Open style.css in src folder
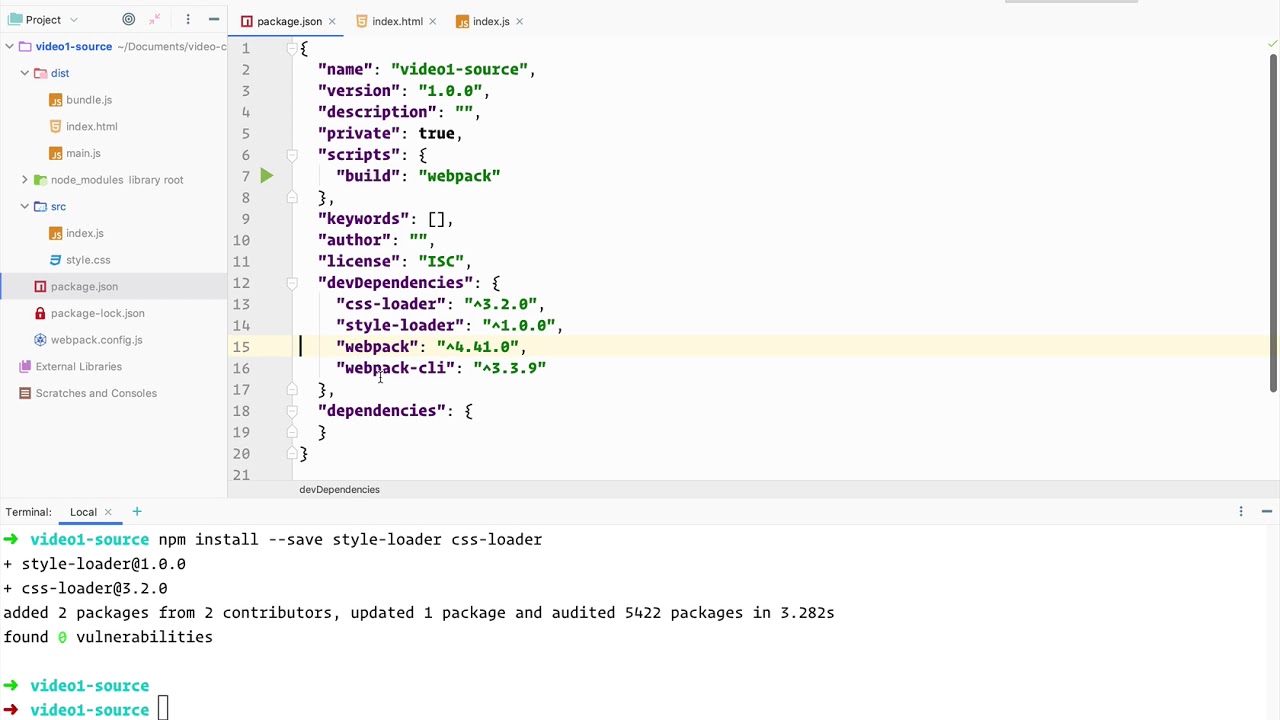Image resolution: width=1280 pixels, height=720 pixels. pyautogui.click(x=88, y=260)
